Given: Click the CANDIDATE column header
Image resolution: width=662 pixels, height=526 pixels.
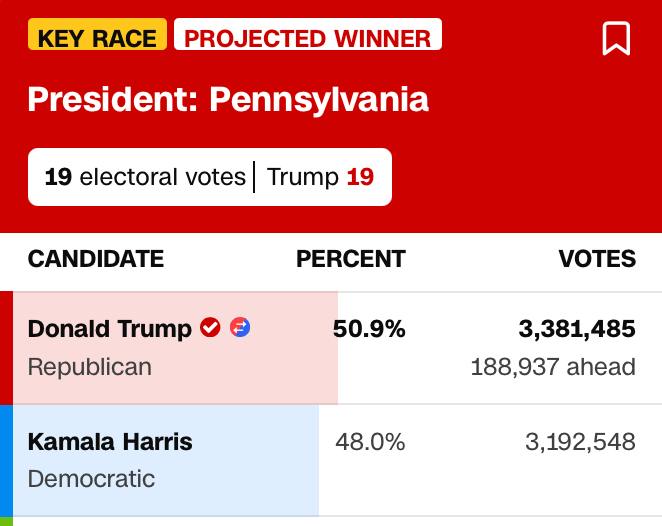Looking at the screenshot, I should pyautogui.click(x=96, y=259).
